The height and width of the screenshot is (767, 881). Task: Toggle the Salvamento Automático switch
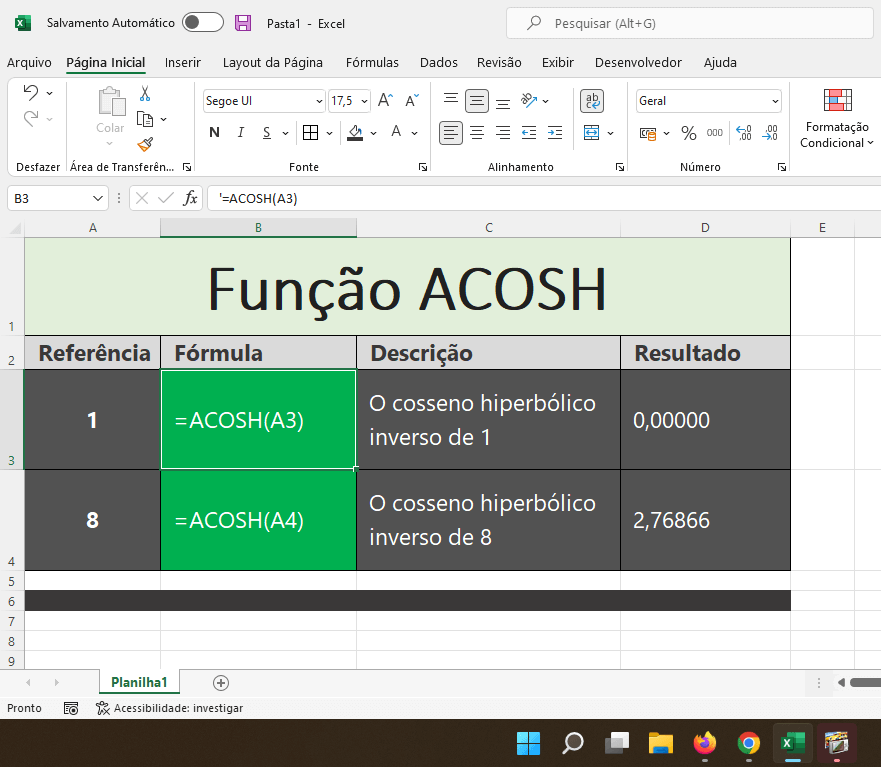(202, 23)
